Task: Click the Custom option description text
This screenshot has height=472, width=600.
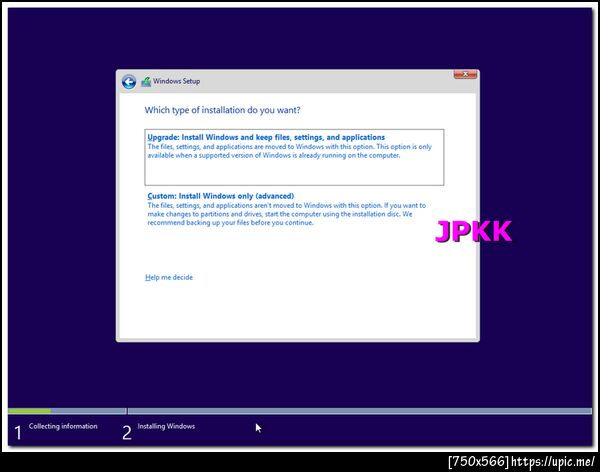Action: [287, 214]
